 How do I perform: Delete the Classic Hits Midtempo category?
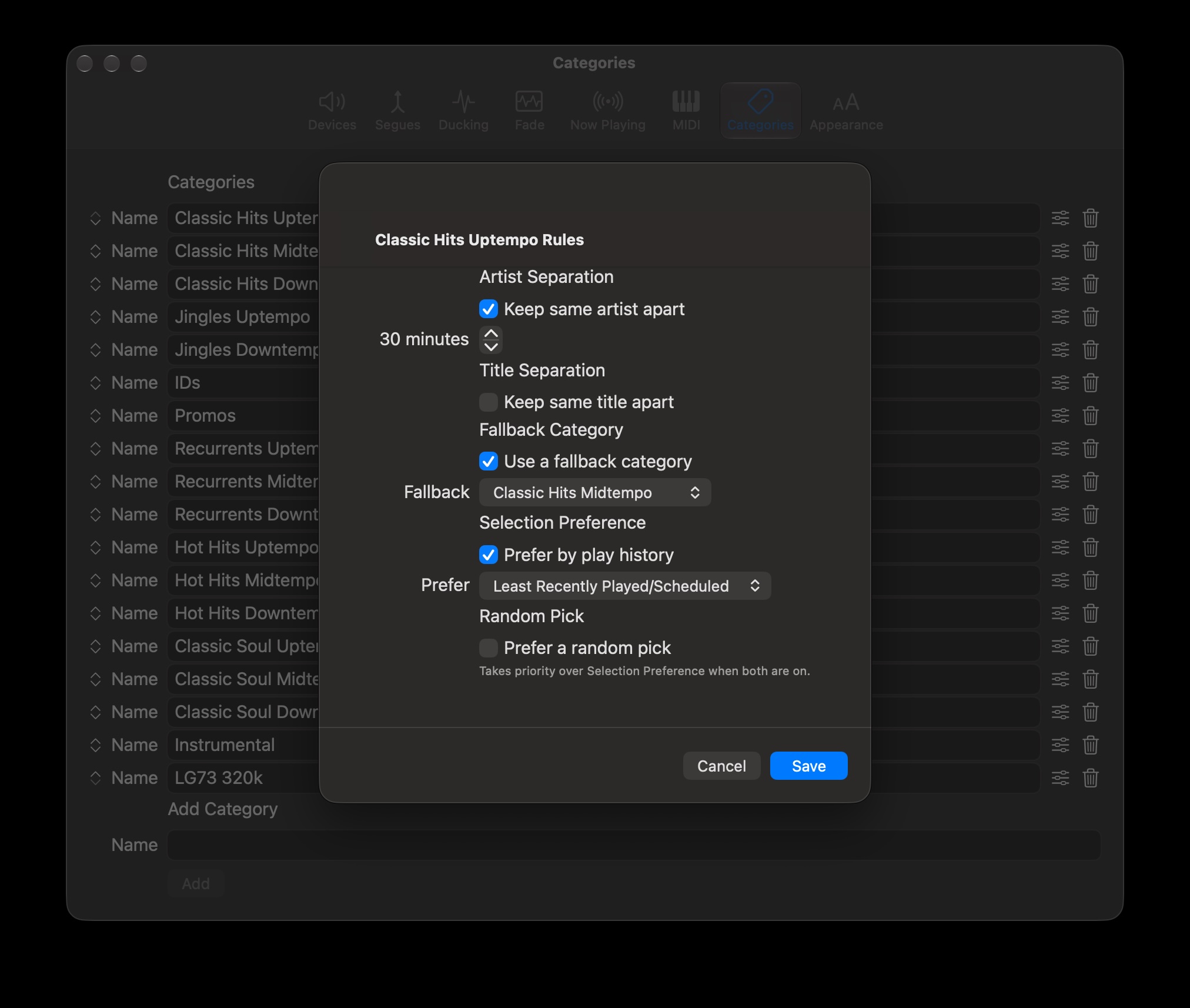(1091, 251)
